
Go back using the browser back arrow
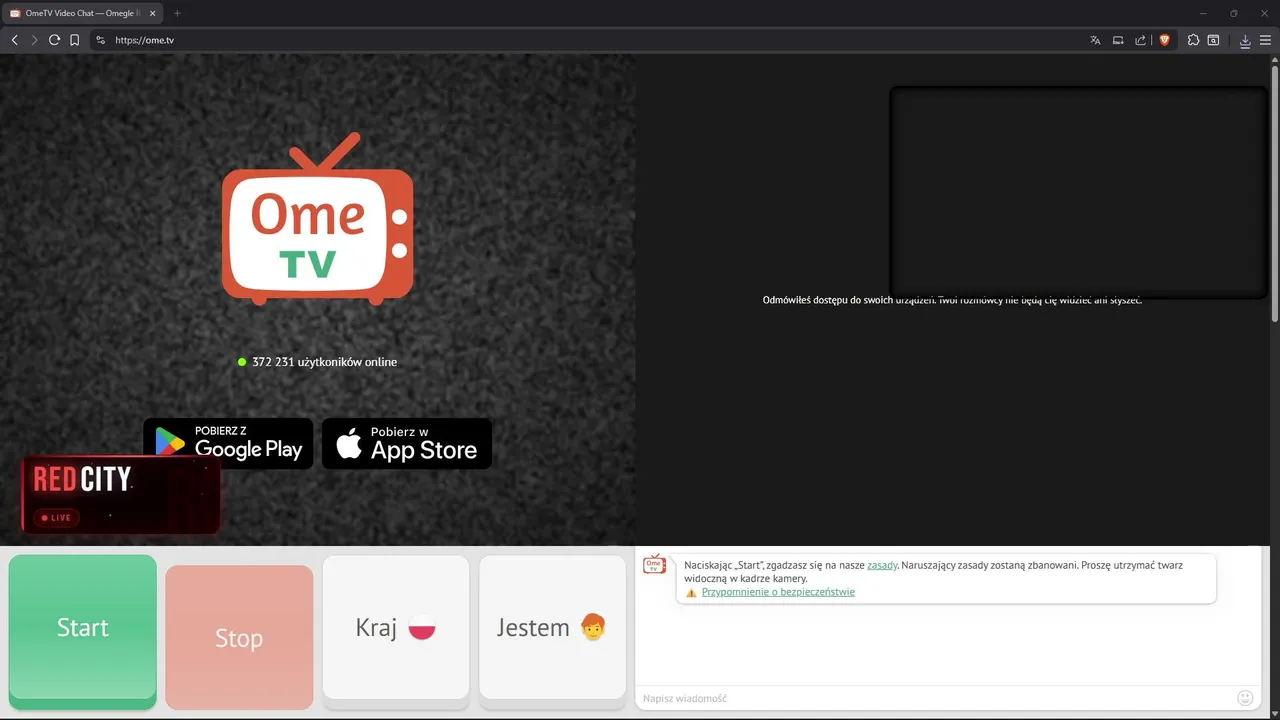click(x=14, y=40)
